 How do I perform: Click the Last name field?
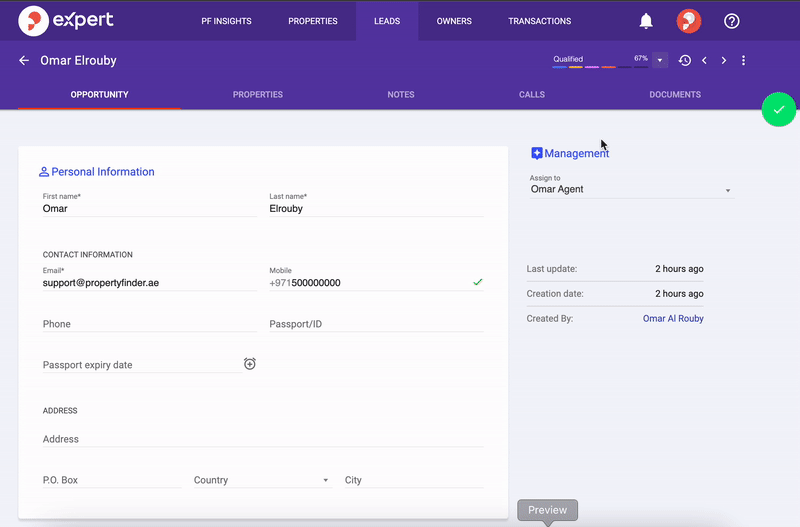tap(377, 208)
